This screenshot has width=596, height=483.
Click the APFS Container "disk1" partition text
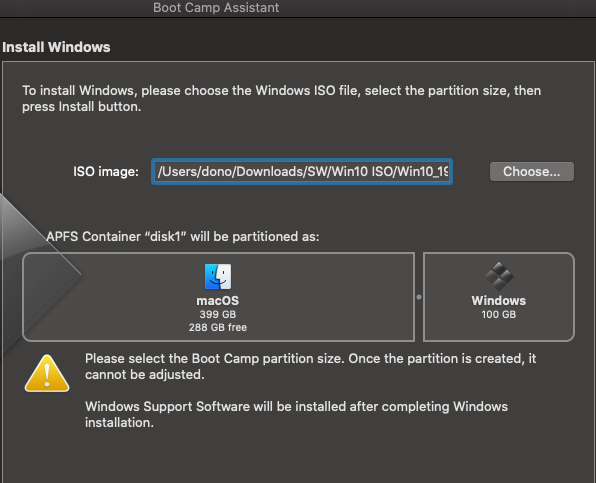(x=183, y=236)
